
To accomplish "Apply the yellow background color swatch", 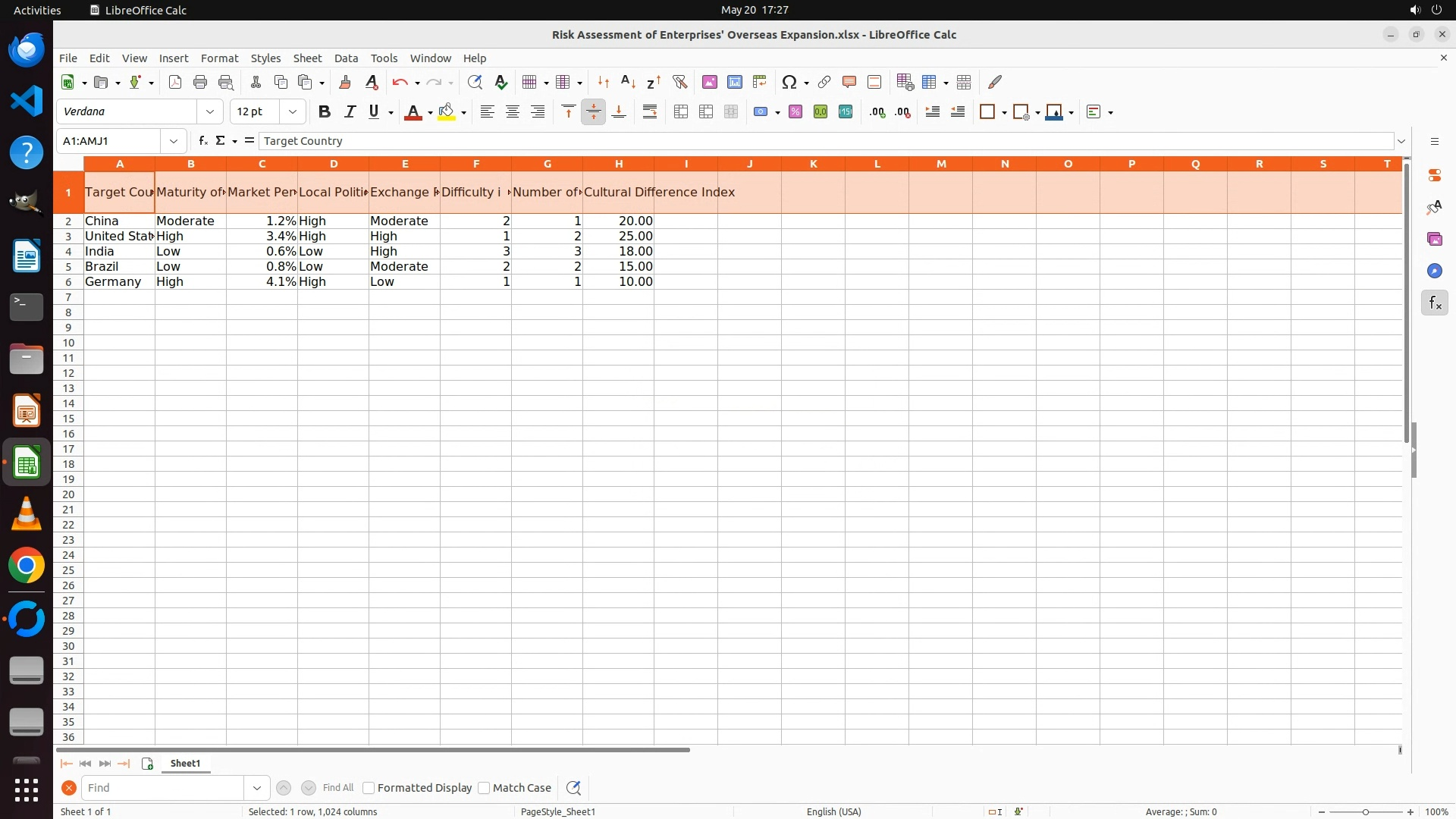I will click(447, 112).
